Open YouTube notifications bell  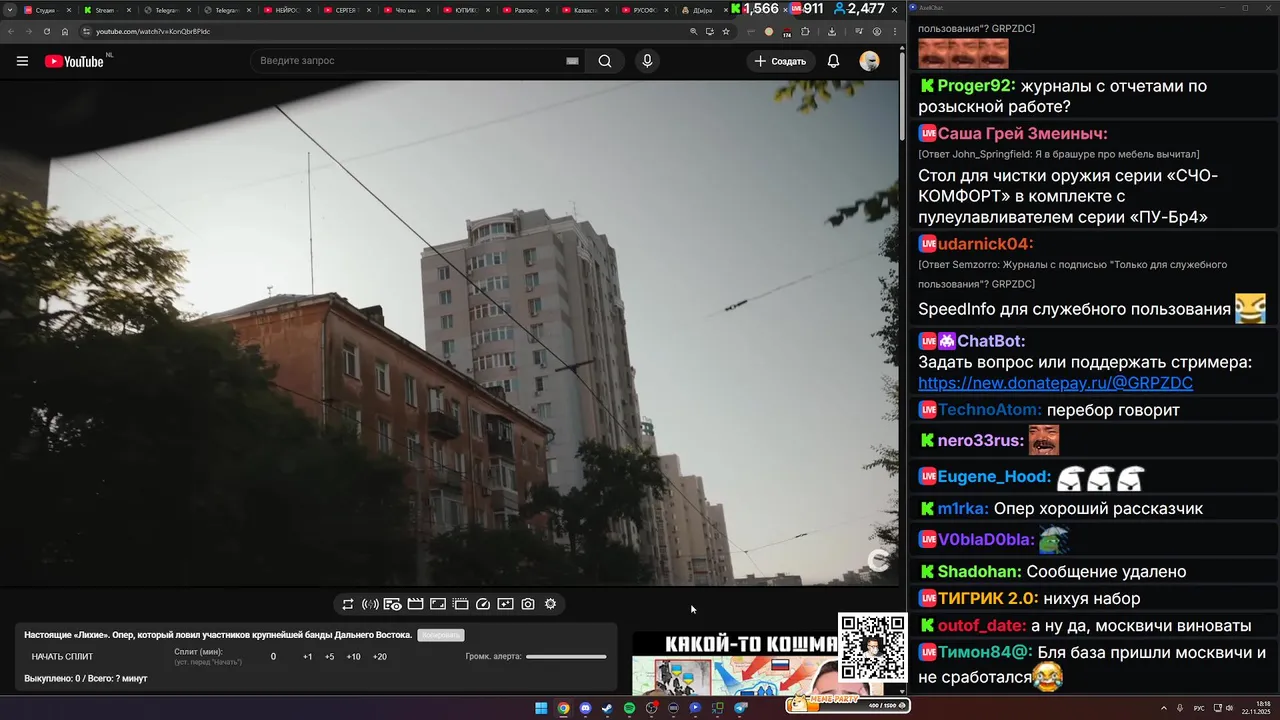click(833, 61)
